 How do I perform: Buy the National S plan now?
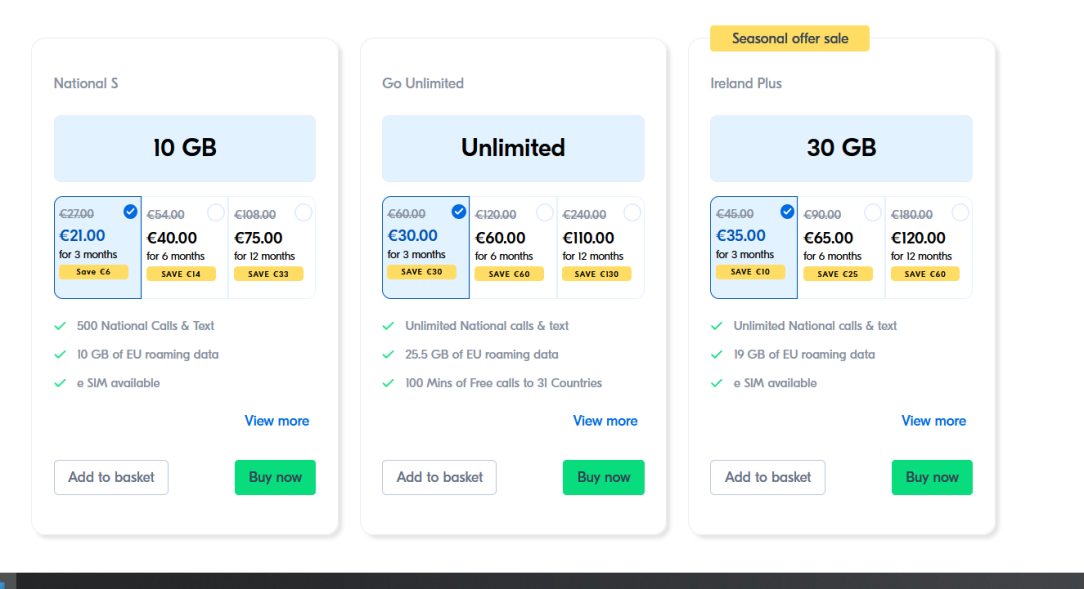[275, 477]
